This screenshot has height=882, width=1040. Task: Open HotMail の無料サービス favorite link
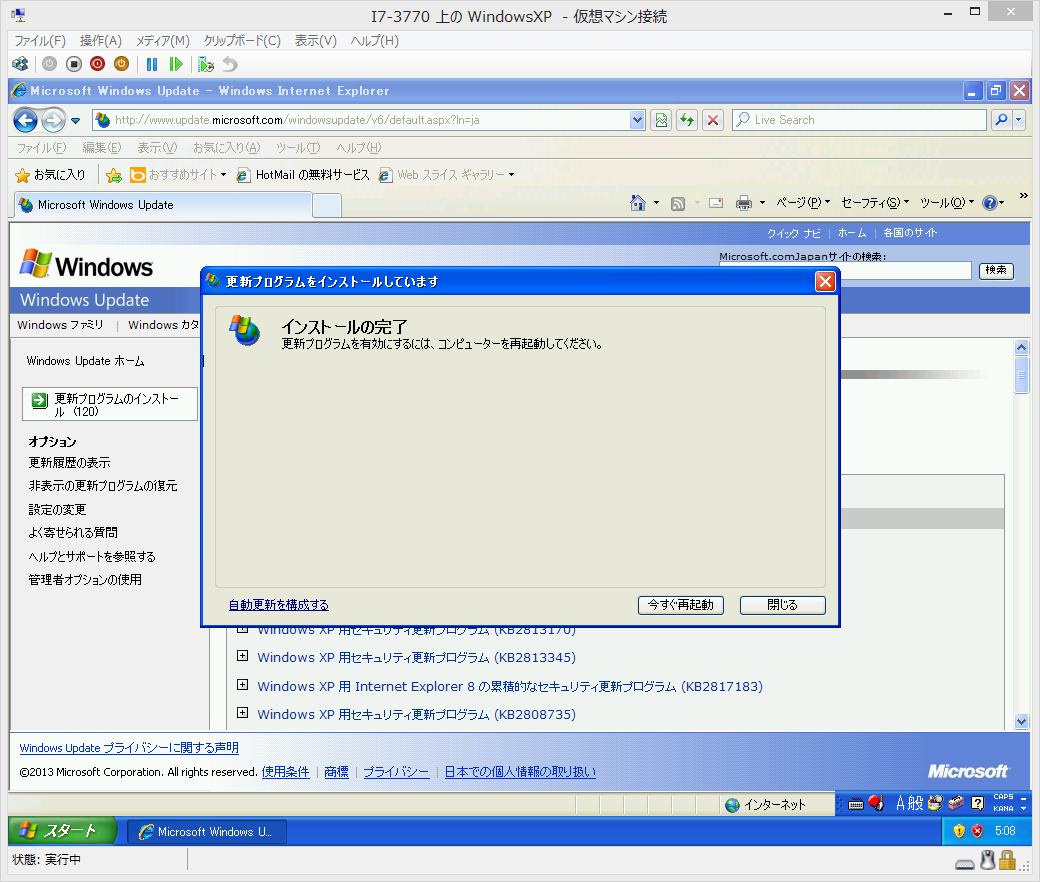(303, 174)
